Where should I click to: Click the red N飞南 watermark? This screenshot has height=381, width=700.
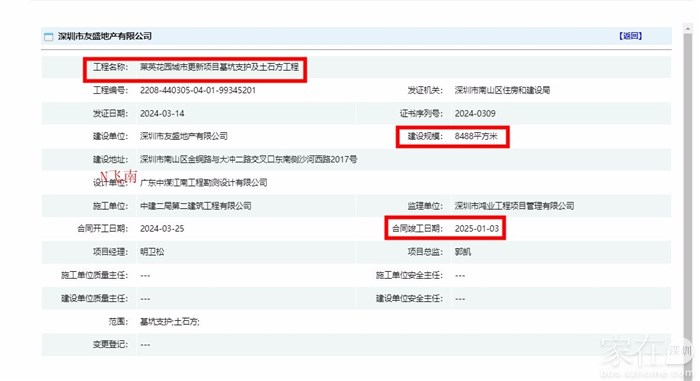click(118, 176)
